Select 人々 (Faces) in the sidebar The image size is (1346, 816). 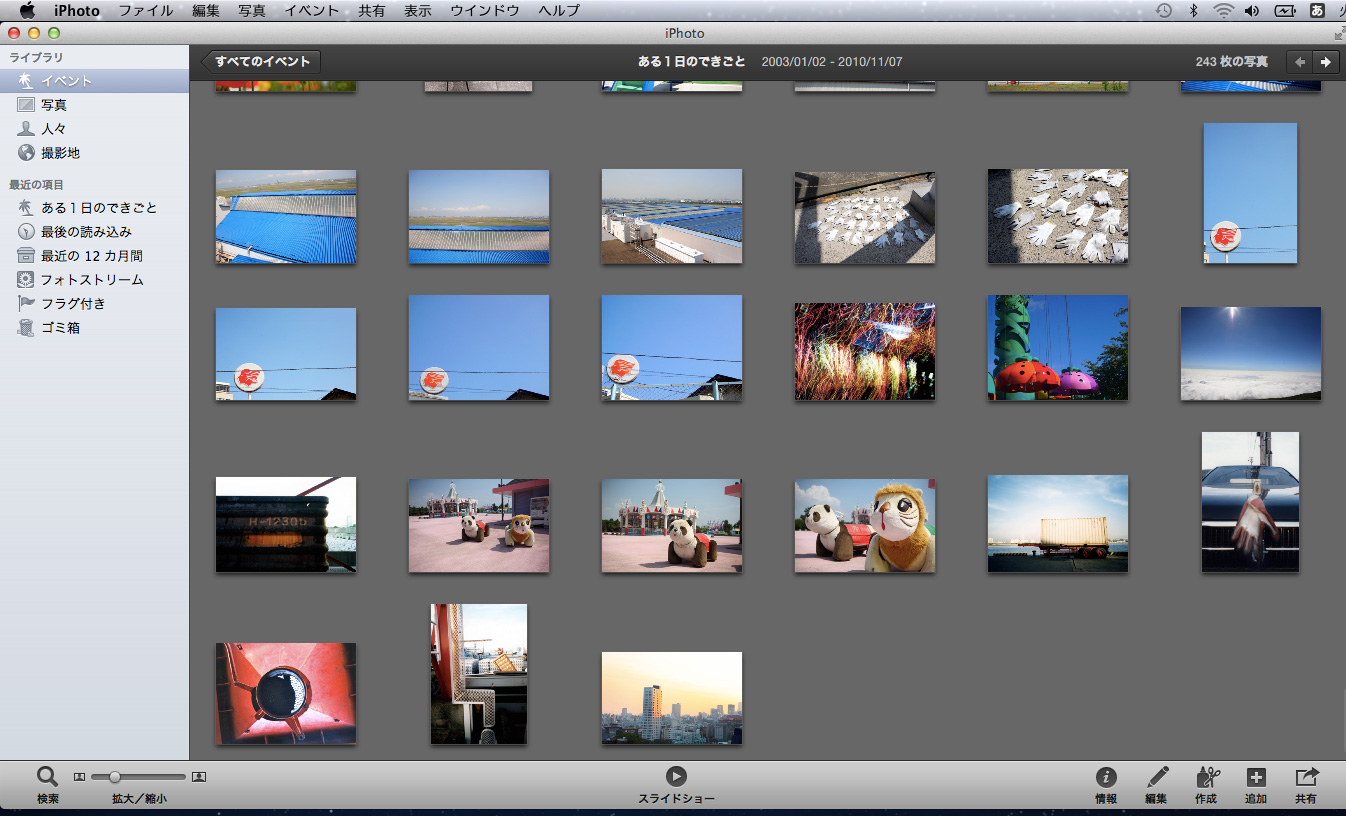click(54, 129)
